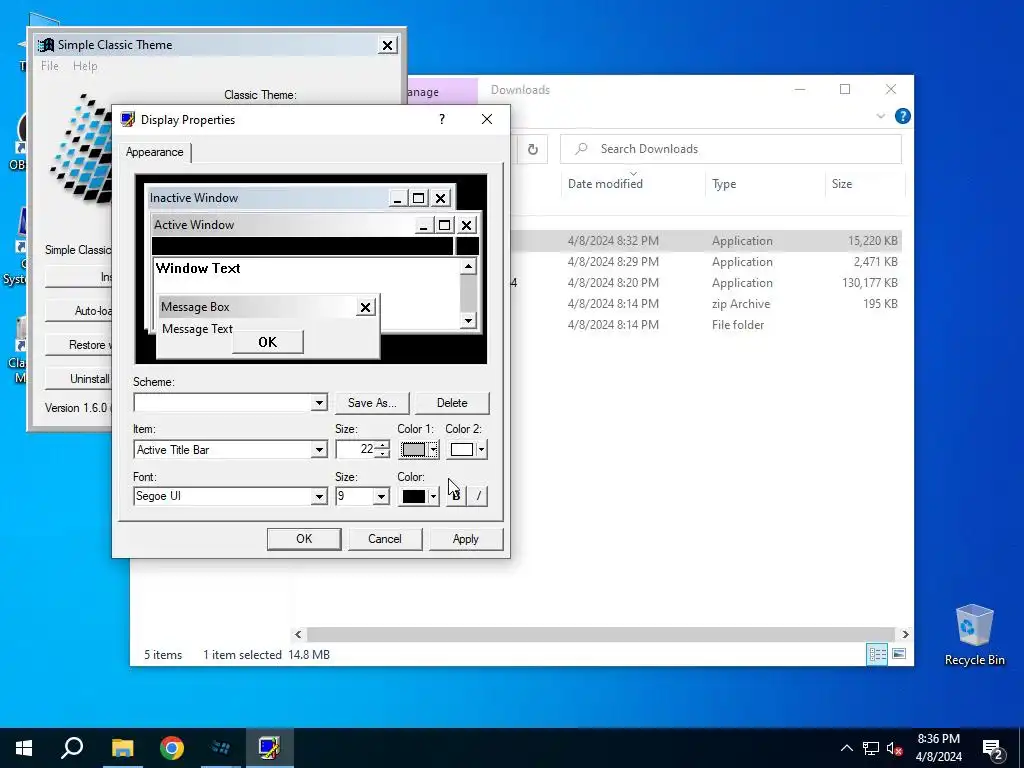Expand the Explorer ribbon chevron

[x=880, y=116]
